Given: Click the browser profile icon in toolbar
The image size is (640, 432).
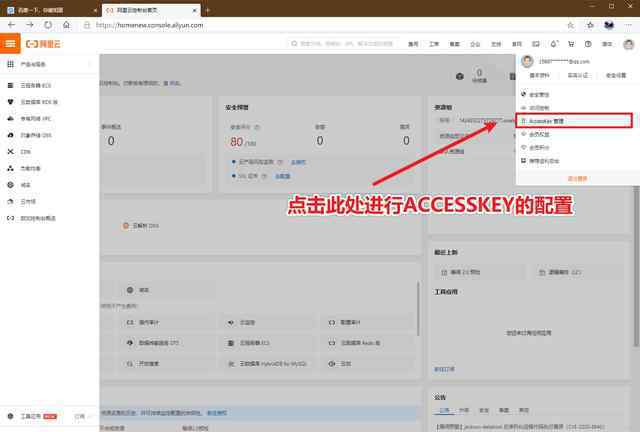Looking at the screenshot, I should click(609, 25).
